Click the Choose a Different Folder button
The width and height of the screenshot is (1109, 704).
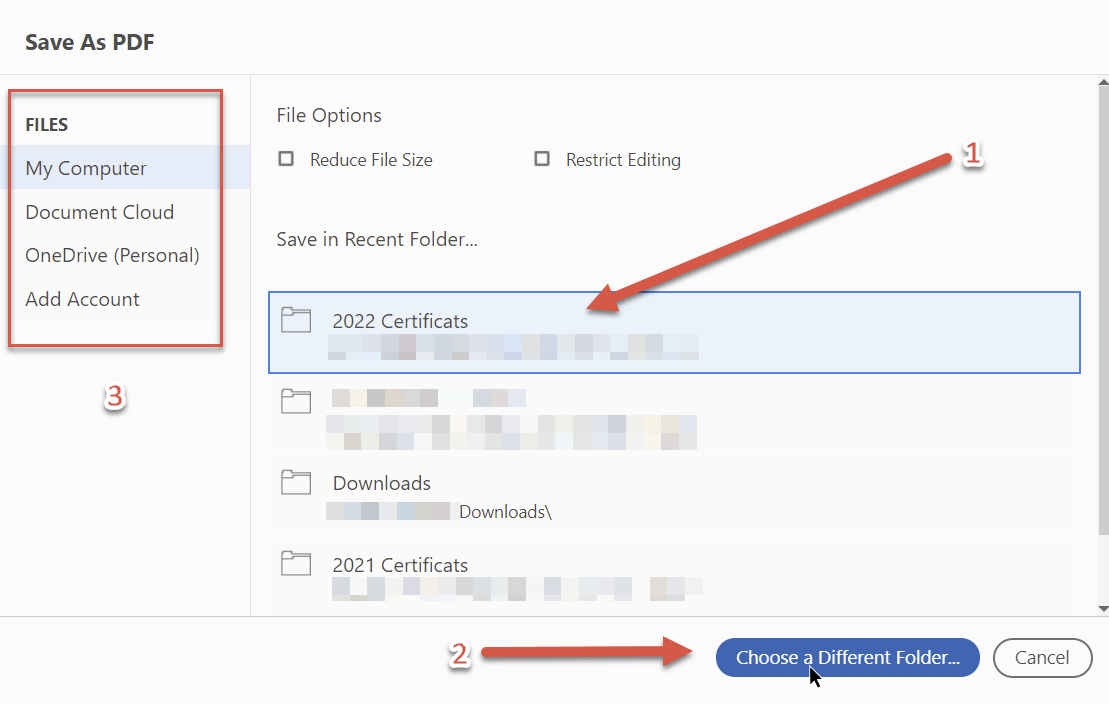coord(847,657)
